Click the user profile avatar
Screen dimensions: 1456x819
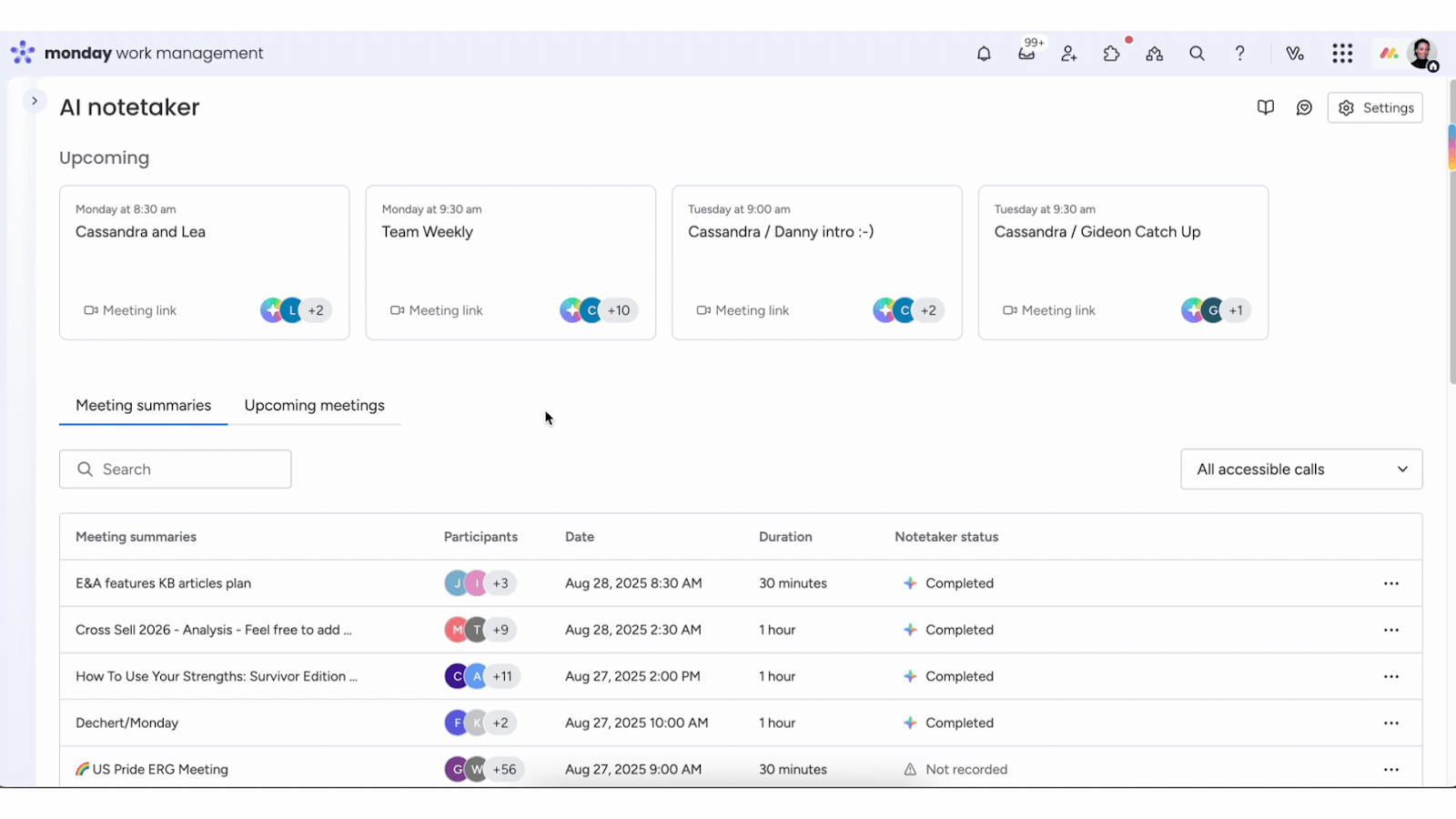point(1421,54)
